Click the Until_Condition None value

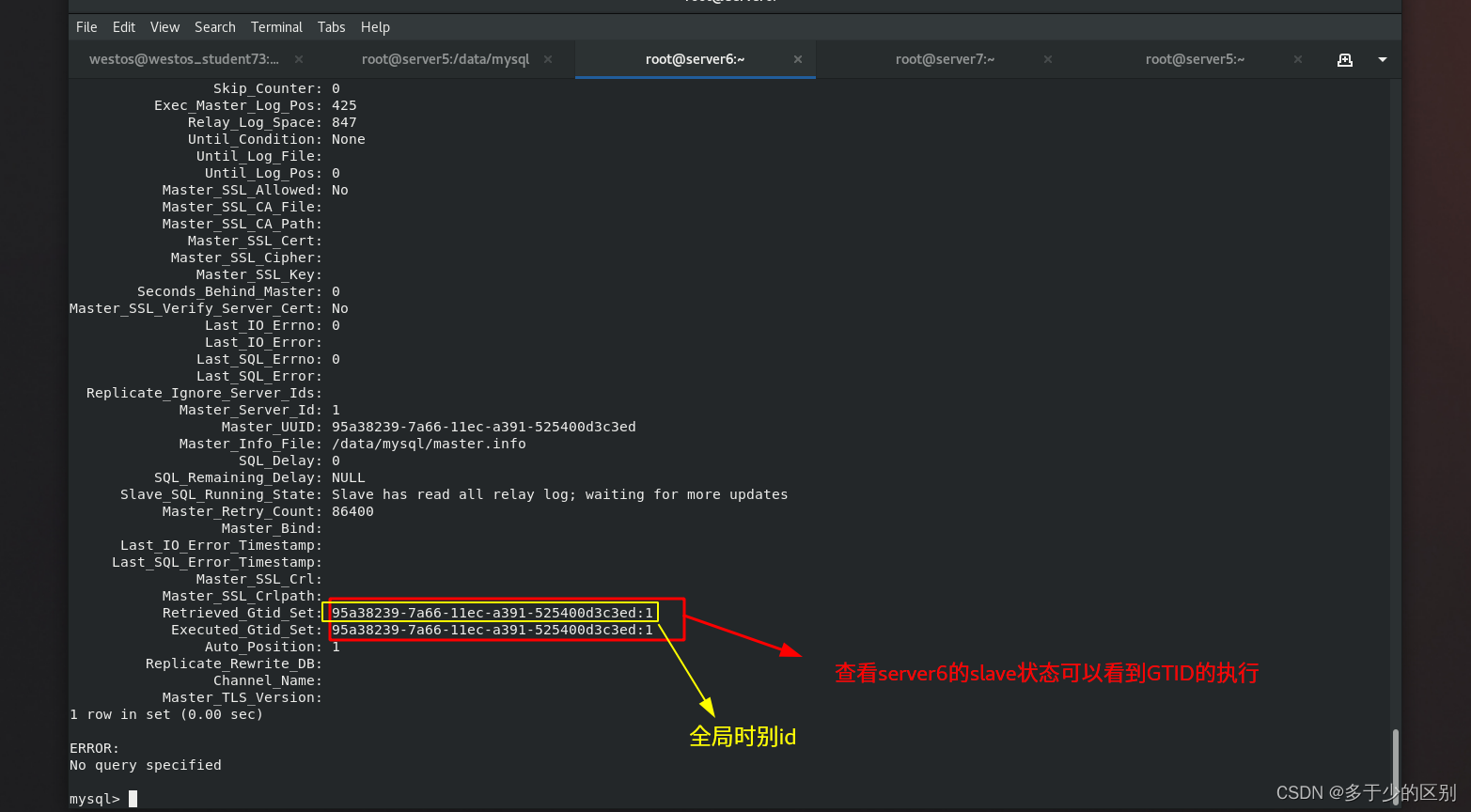tap(349, 139)
